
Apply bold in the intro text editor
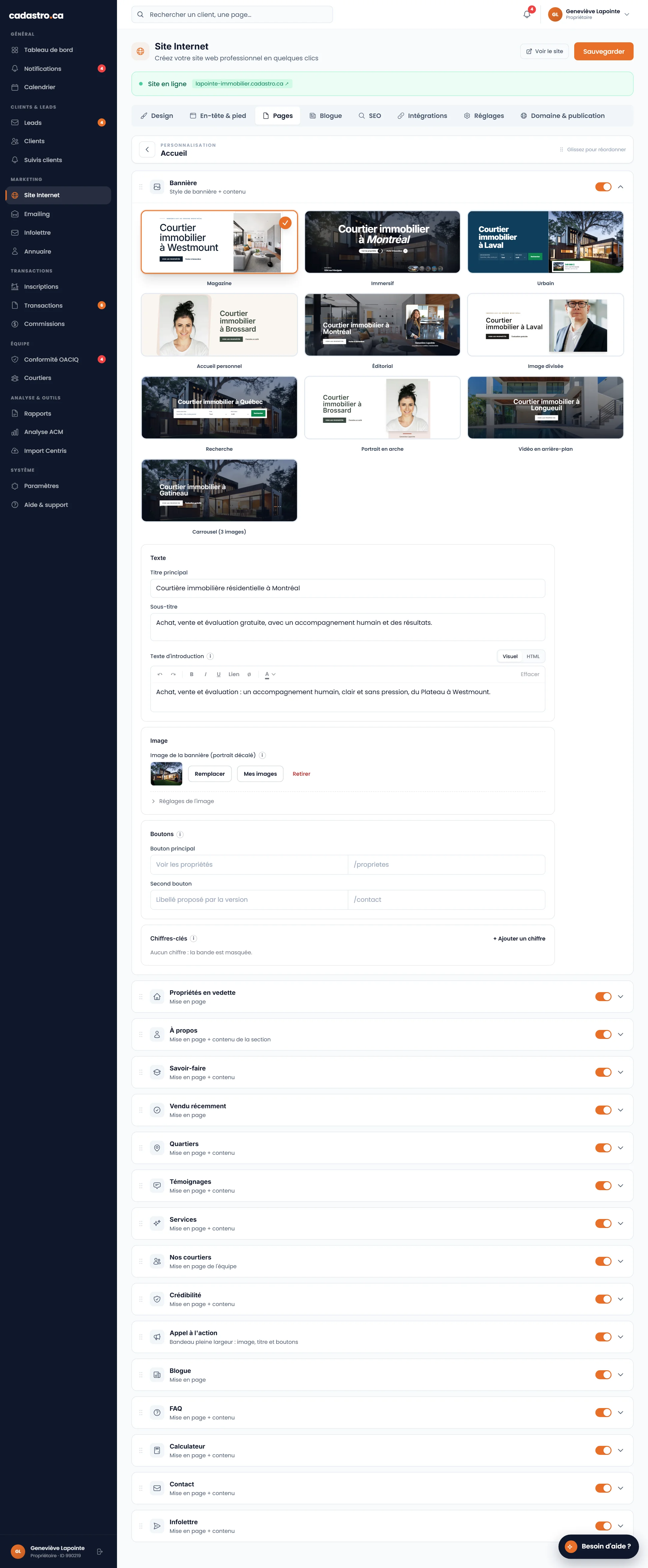[x=192, y=674]
